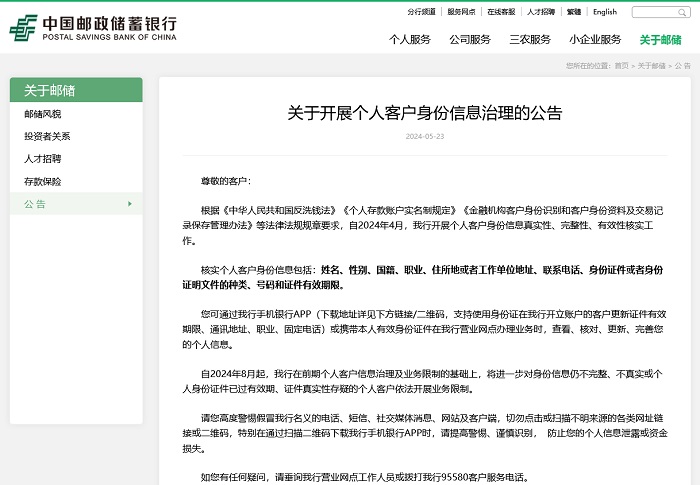The width and height of the screenshot is (700, 485).
Task: Select 公告 in the sidebar
Action: 76,204
